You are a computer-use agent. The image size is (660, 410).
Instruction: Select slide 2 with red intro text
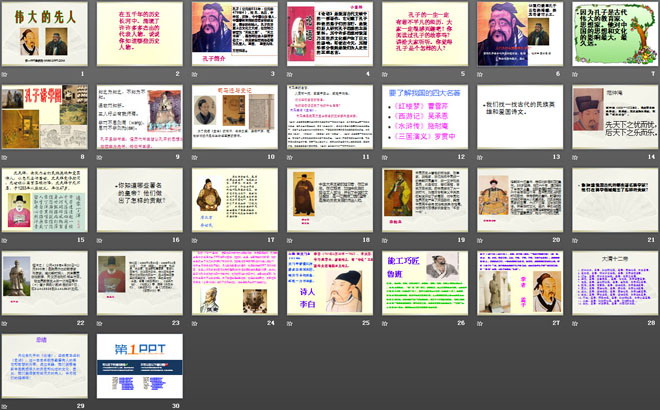click(140, 34)
